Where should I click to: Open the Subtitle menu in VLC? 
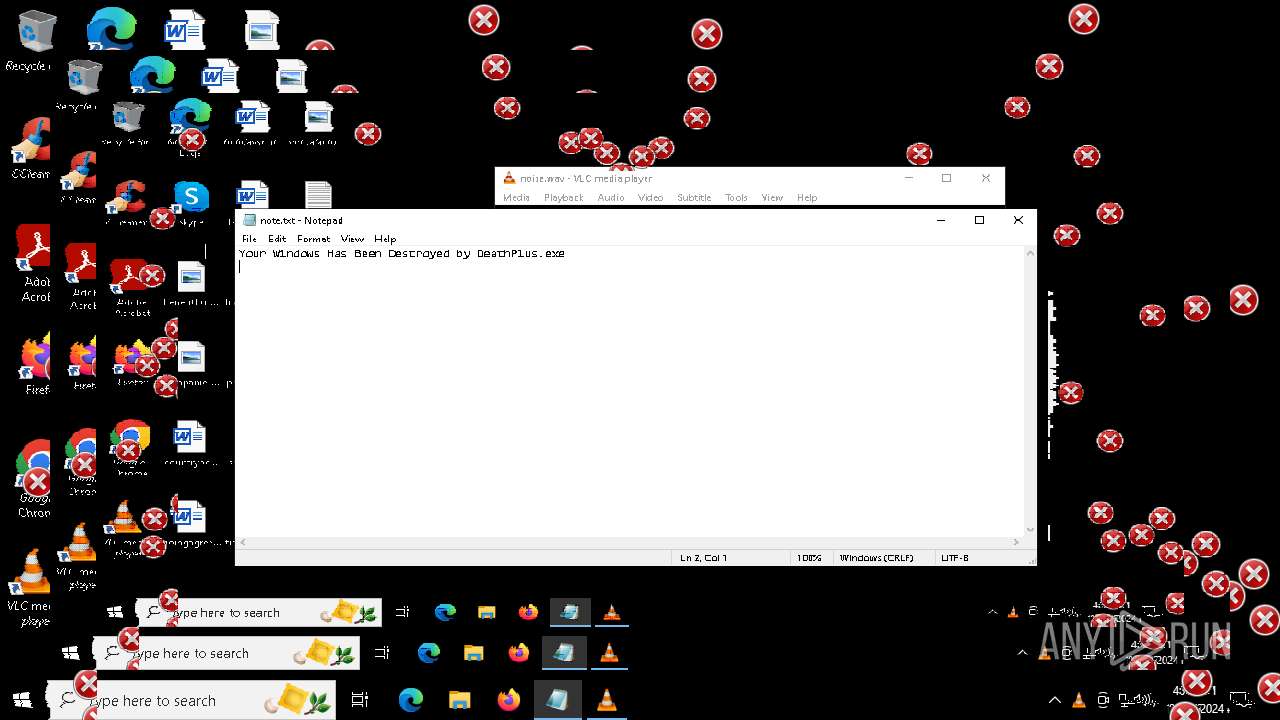(694, 198)
